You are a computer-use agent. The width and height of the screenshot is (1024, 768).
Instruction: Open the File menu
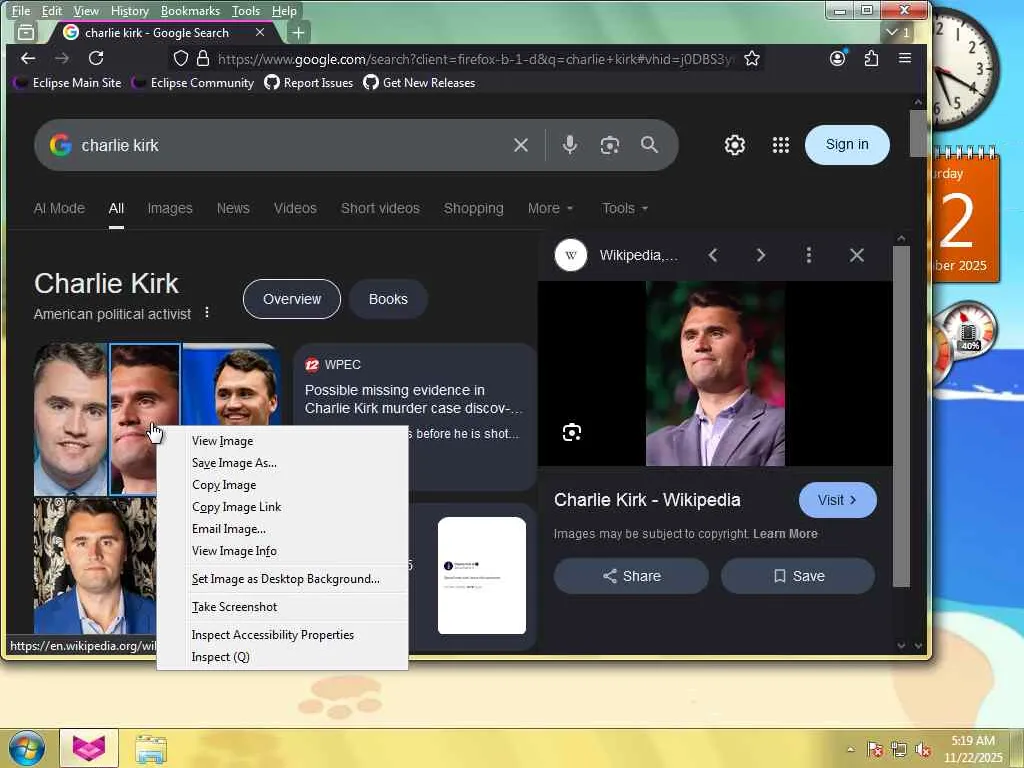click(21, 10)
